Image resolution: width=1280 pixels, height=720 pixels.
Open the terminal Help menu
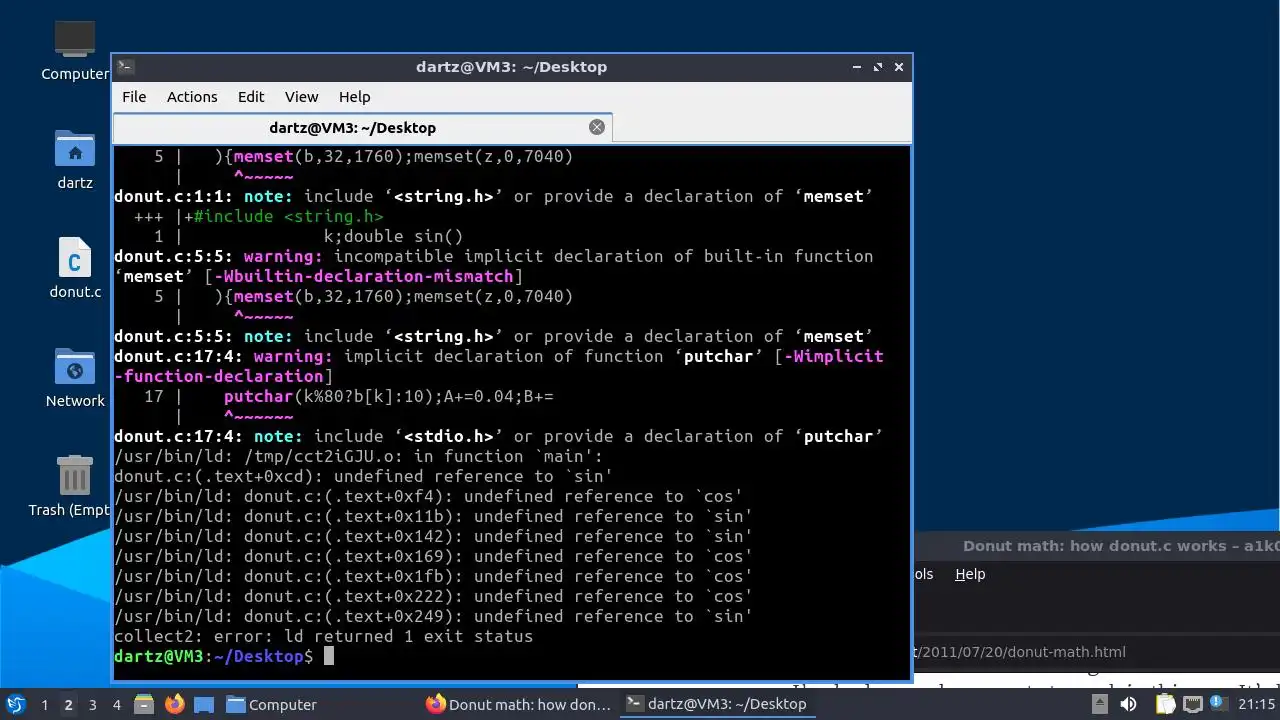(354, 97)
